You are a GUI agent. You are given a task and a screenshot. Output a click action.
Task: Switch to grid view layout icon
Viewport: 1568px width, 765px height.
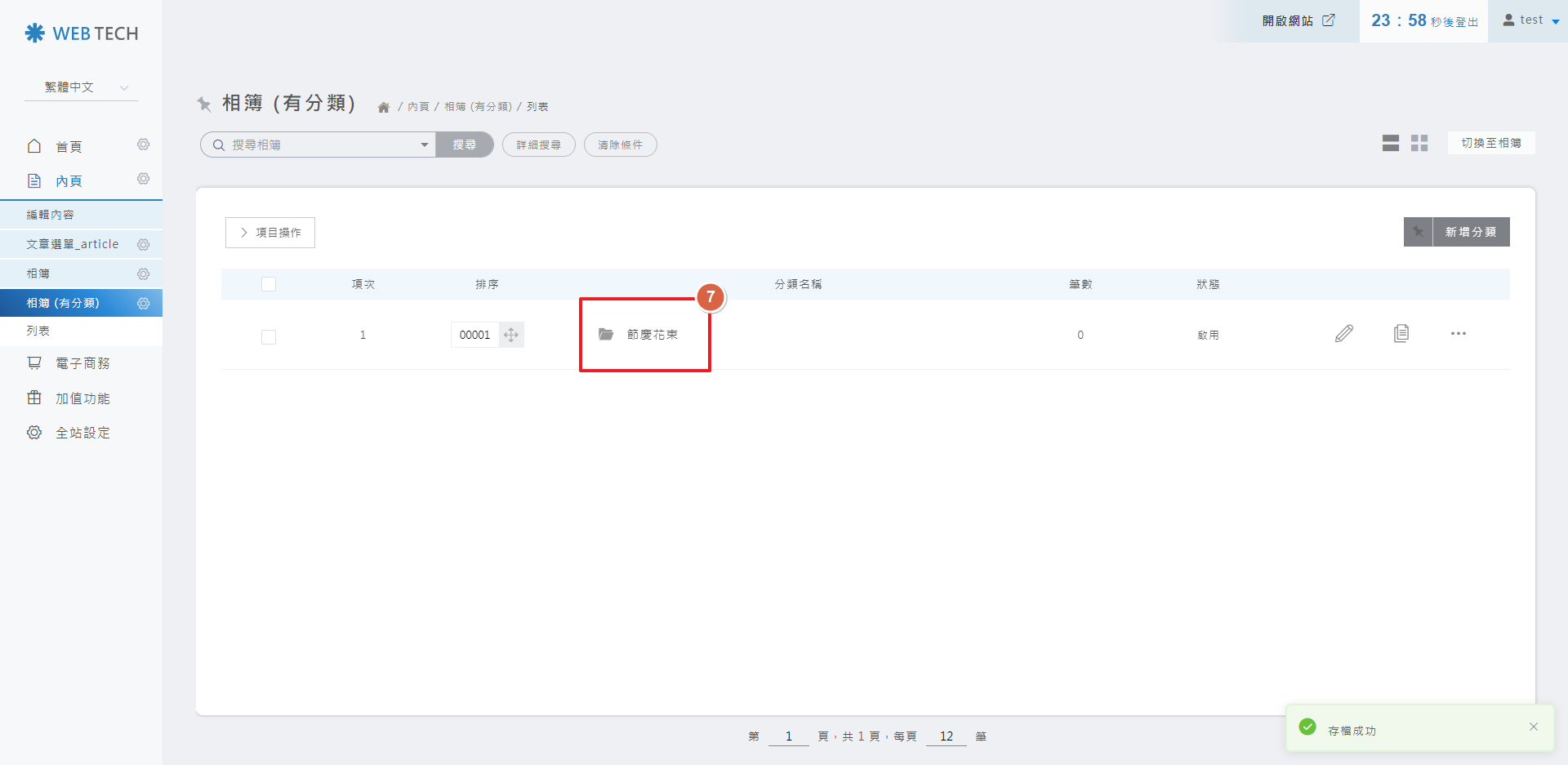click(x=1419, y=144)
